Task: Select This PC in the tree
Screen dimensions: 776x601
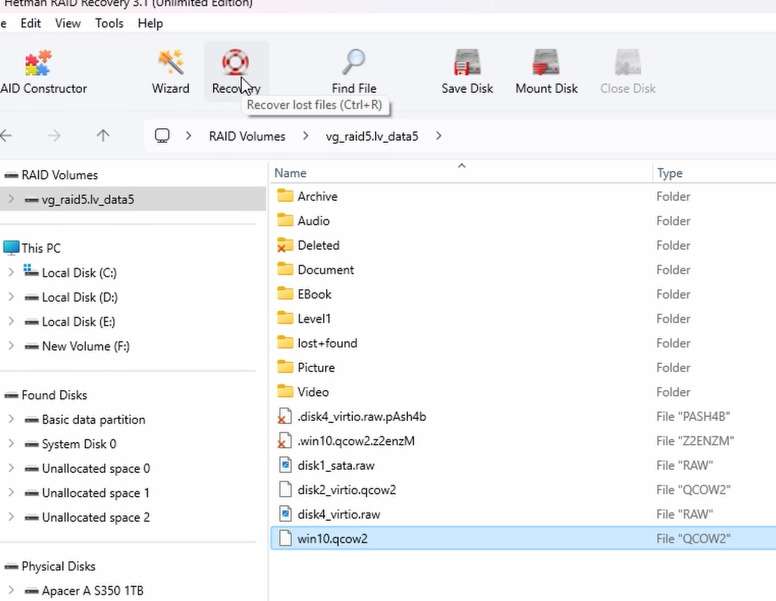Action: tap(41, 248)
